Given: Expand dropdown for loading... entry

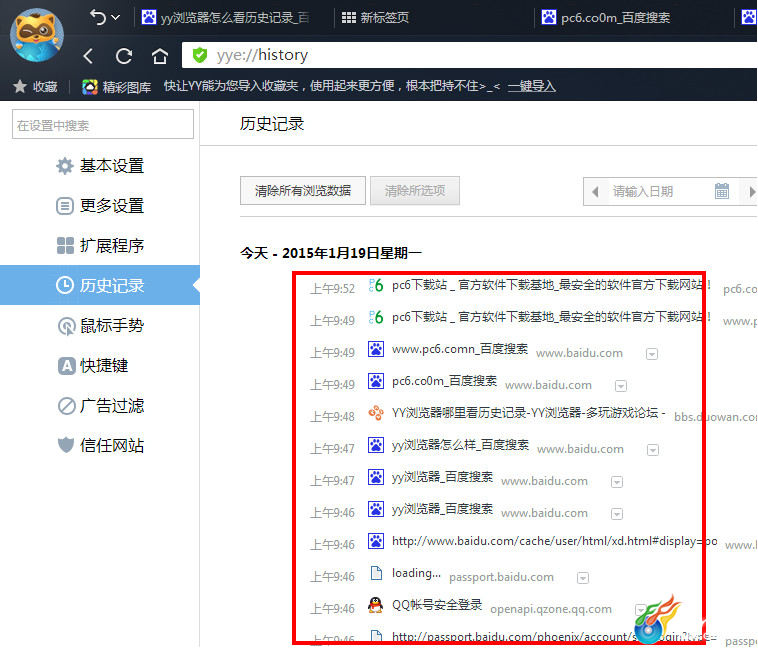Looking at the screenshot, I should tap(583, 579).
